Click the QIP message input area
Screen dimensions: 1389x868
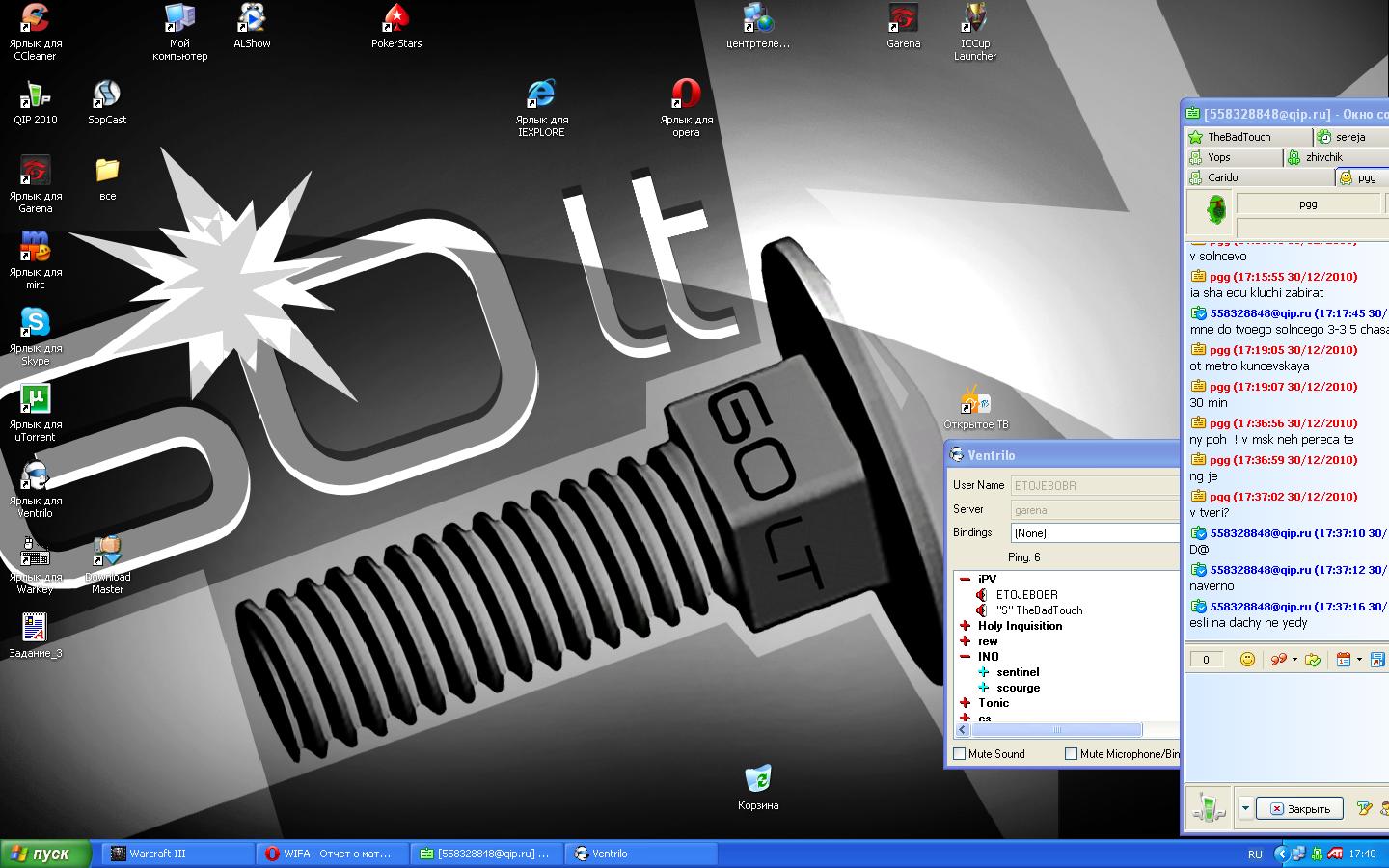coord(1287,728)
